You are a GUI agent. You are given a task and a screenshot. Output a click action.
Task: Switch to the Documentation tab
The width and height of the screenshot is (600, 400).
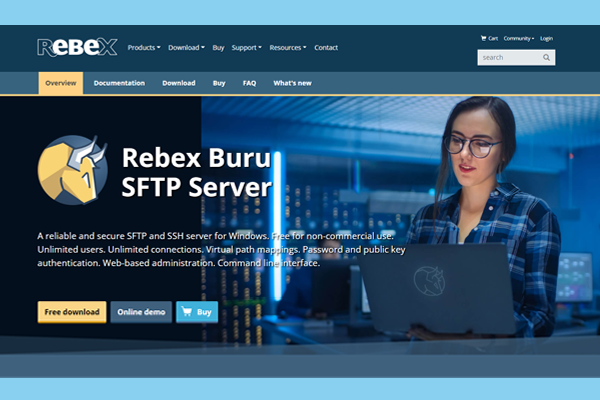coord(119,83)
